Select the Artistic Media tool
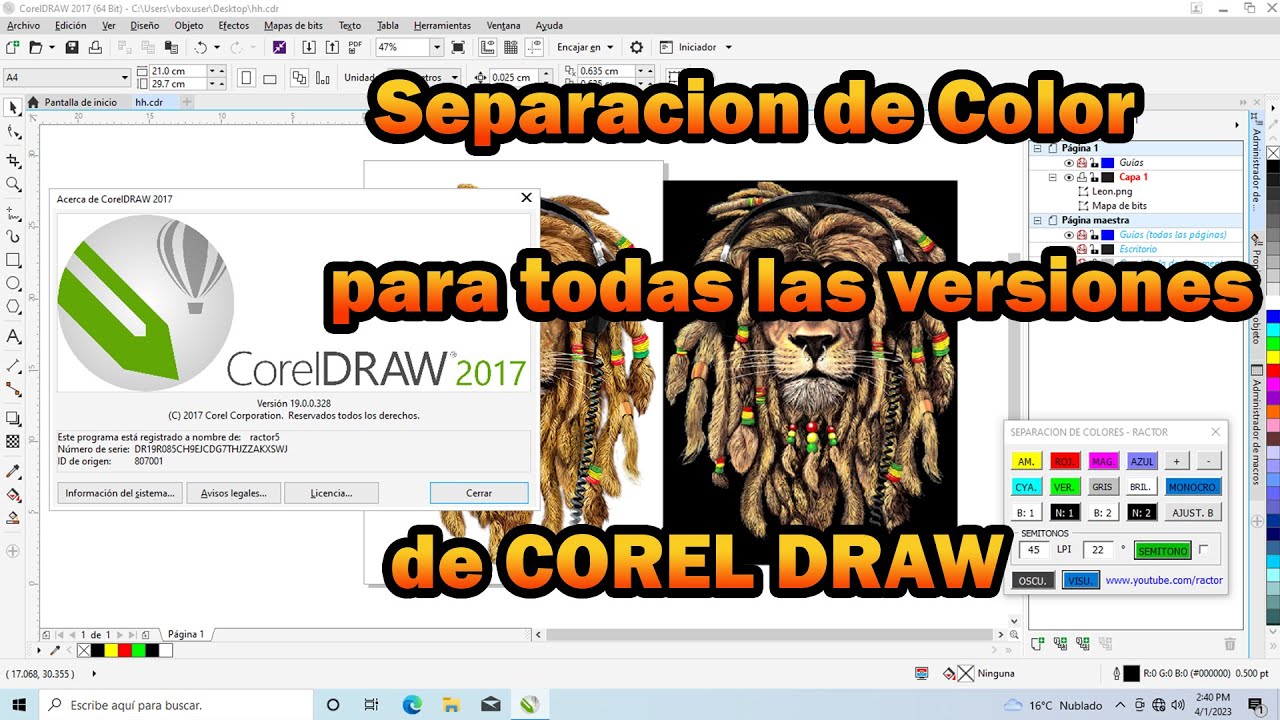 13,237
